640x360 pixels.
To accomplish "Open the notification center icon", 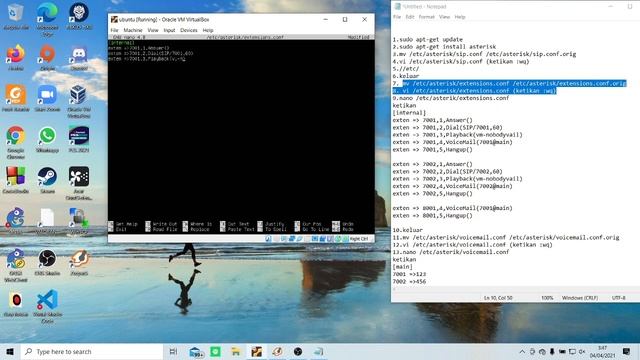I will point(627,351).
